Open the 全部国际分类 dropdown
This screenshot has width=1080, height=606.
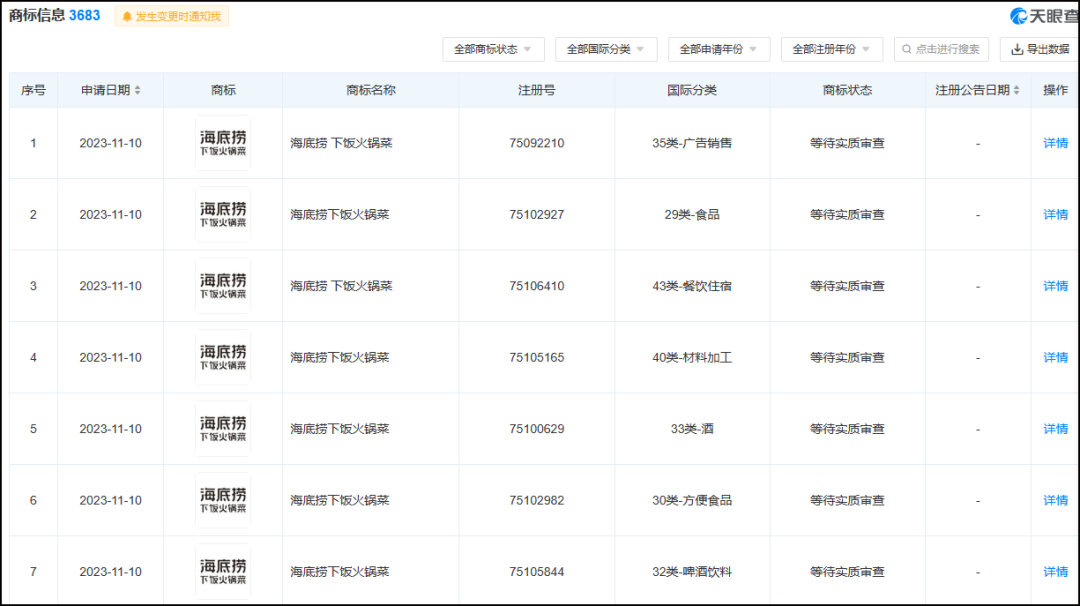click(x=605, y=48)
